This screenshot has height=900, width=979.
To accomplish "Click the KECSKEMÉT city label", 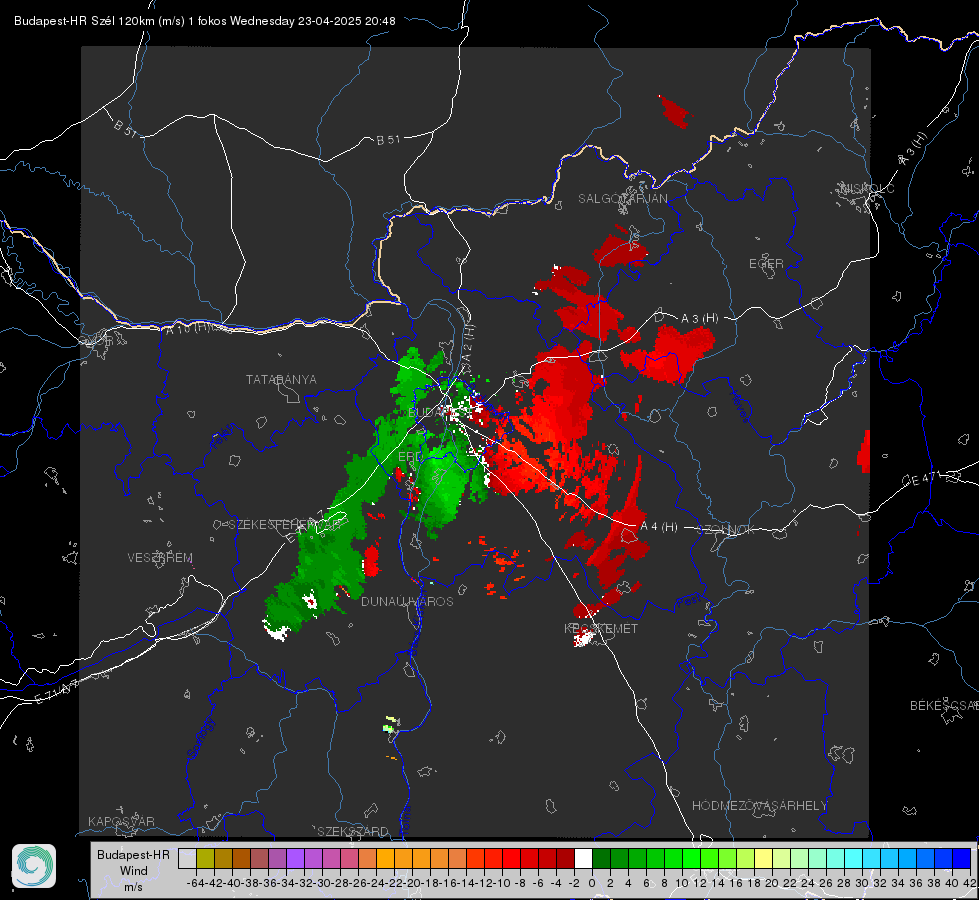I will pyautogui.click(x=601, y=629).
